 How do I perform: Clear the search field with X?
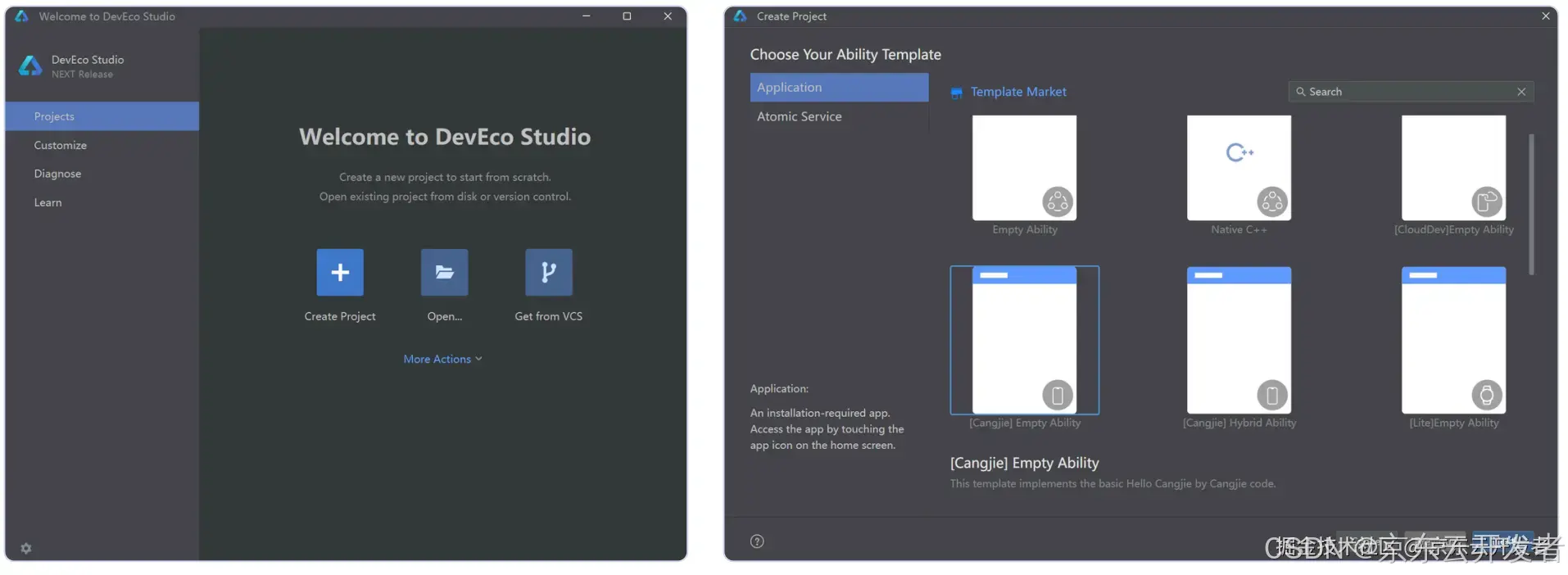point(1521,92)
